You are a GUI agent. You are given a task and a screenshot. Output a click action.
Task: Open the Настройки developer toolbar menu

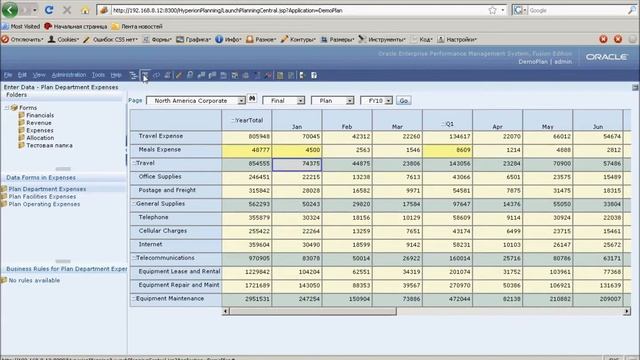click(457, 40)
